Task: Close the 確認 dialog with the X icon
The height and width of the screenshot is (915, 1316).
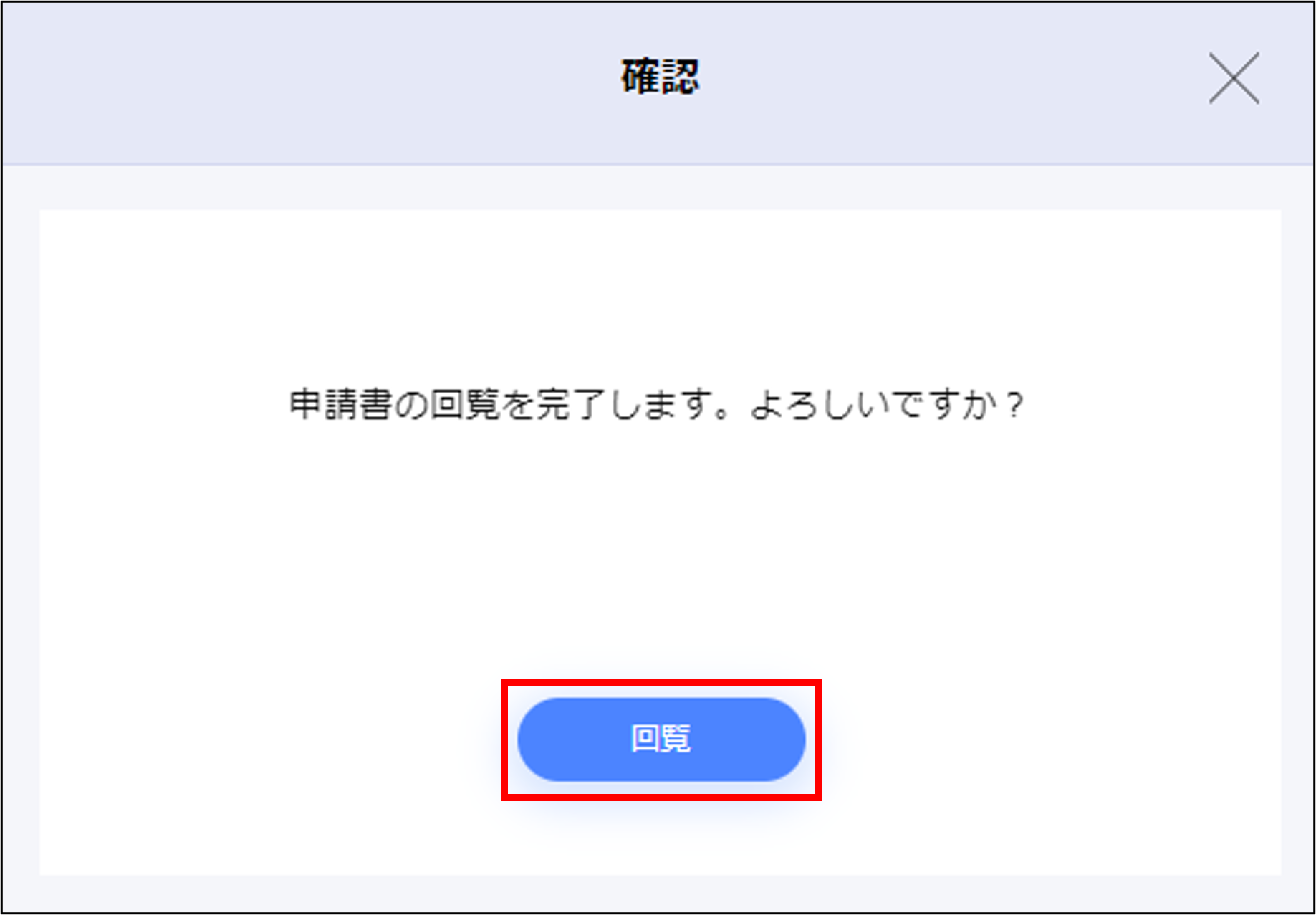Action: (1234, 78)
